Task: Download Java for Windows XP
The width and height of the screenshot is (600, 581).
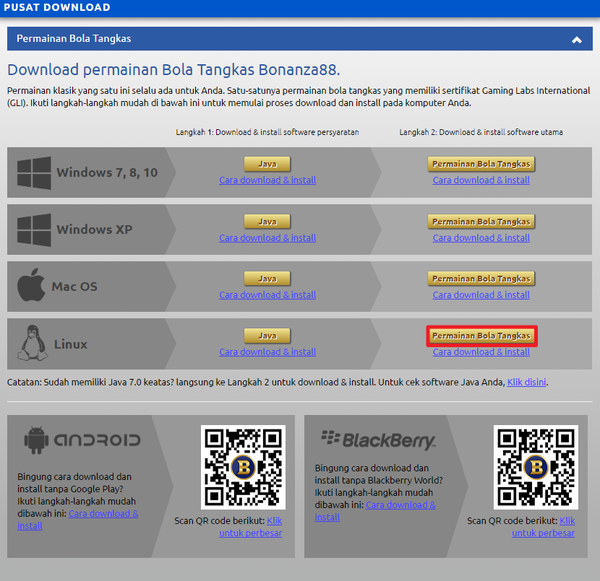Action: click(267, 221)
